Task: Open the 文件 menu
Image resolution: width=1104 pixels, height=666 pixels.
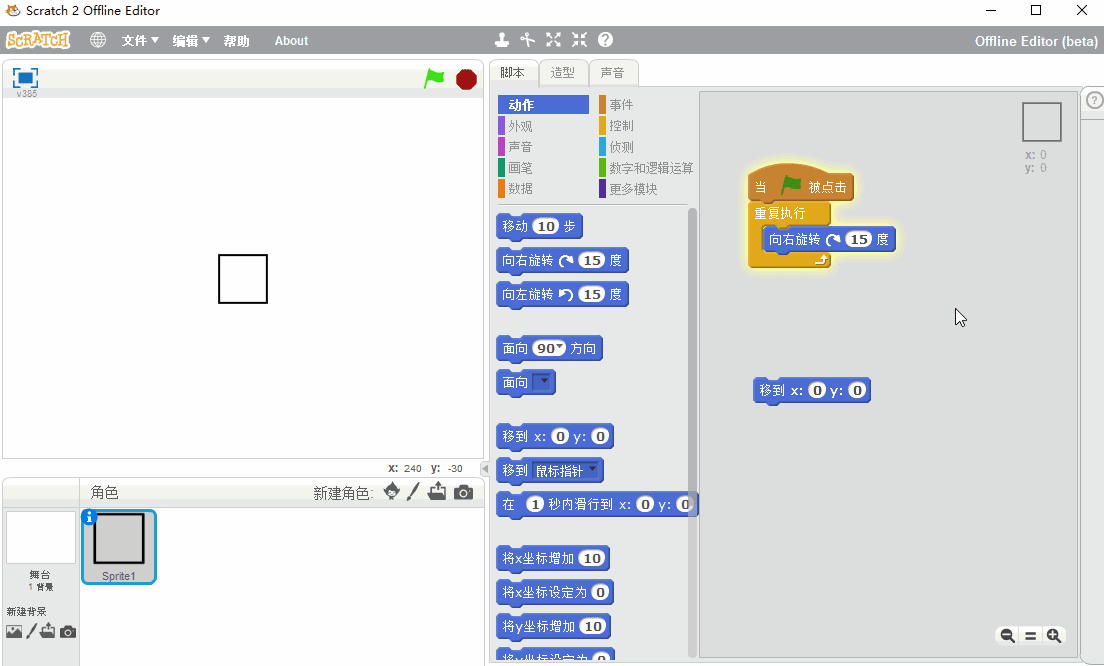Action: (x=140, y=41)
